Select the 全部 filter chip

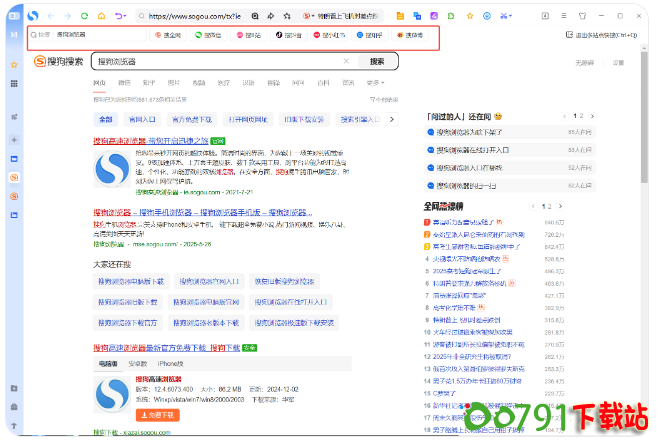point(106,119)
